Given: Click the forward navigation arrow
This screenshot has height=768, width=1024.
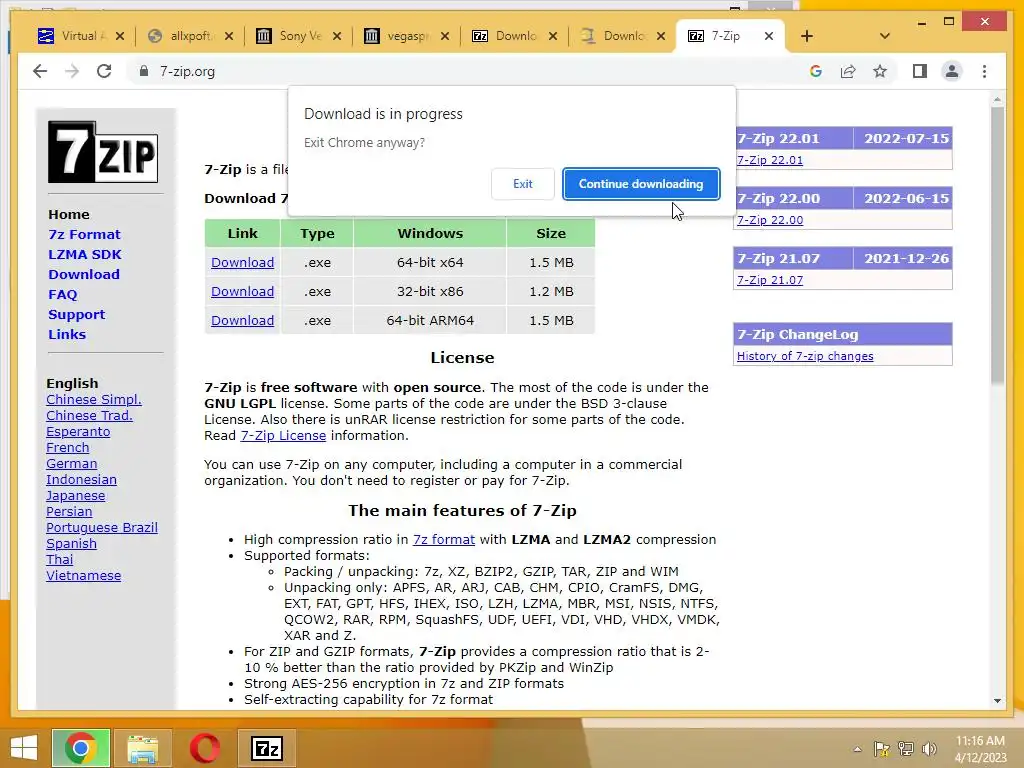Looking at the screenshot, I should coord(72,71).
